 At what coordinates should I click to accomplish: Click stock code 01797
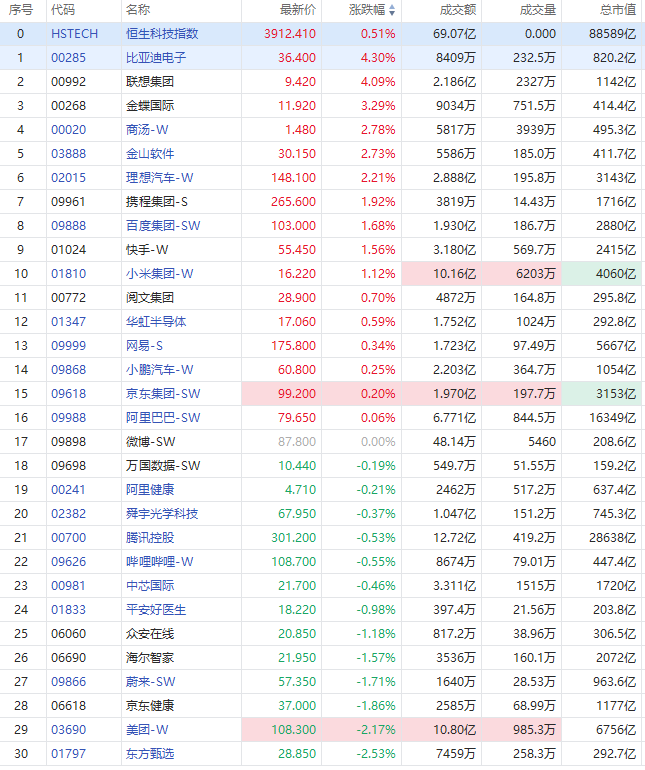click(68, 754)
